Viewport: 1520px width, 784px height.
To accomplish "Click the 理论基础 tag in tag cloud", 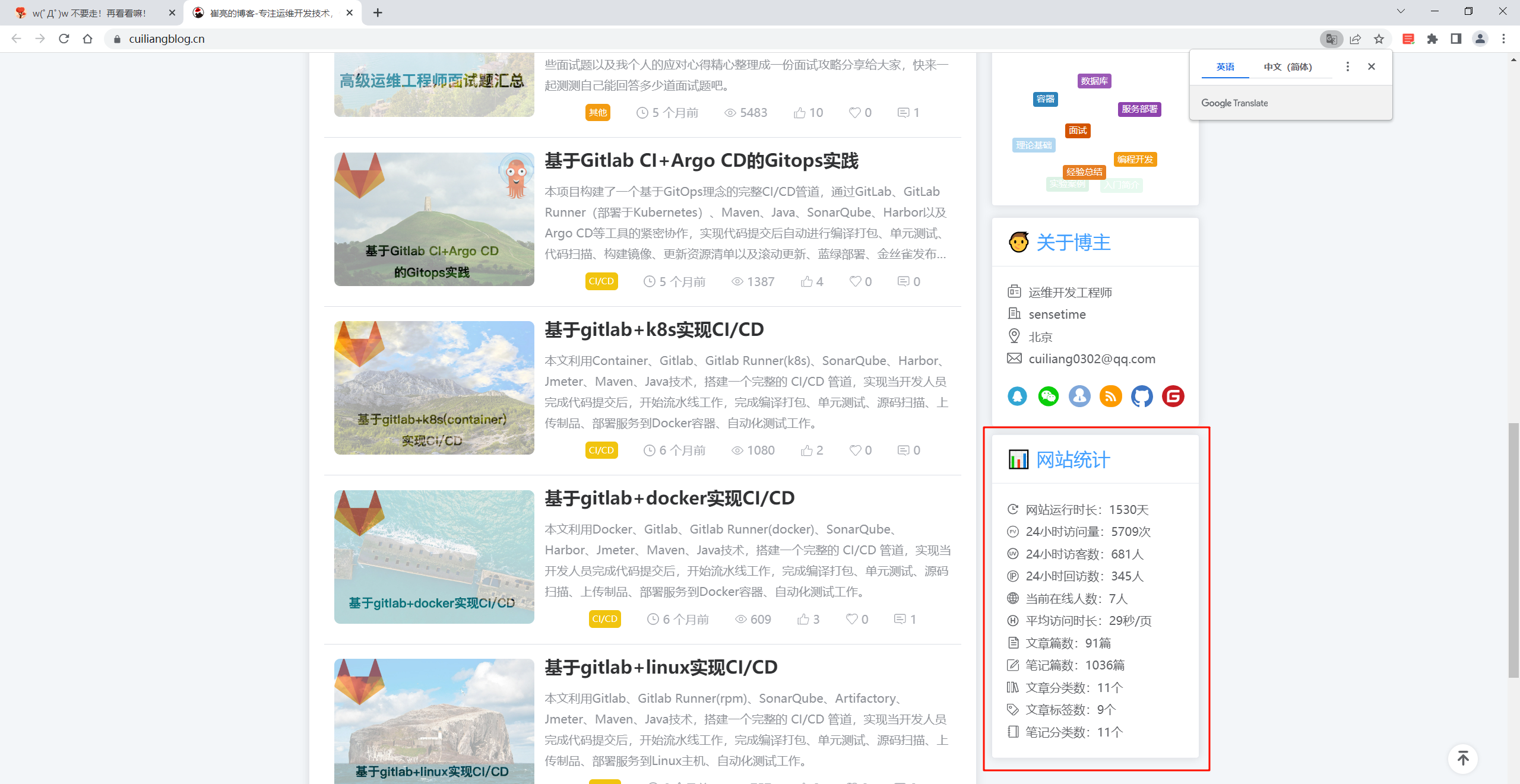I will pos(1034,145).
